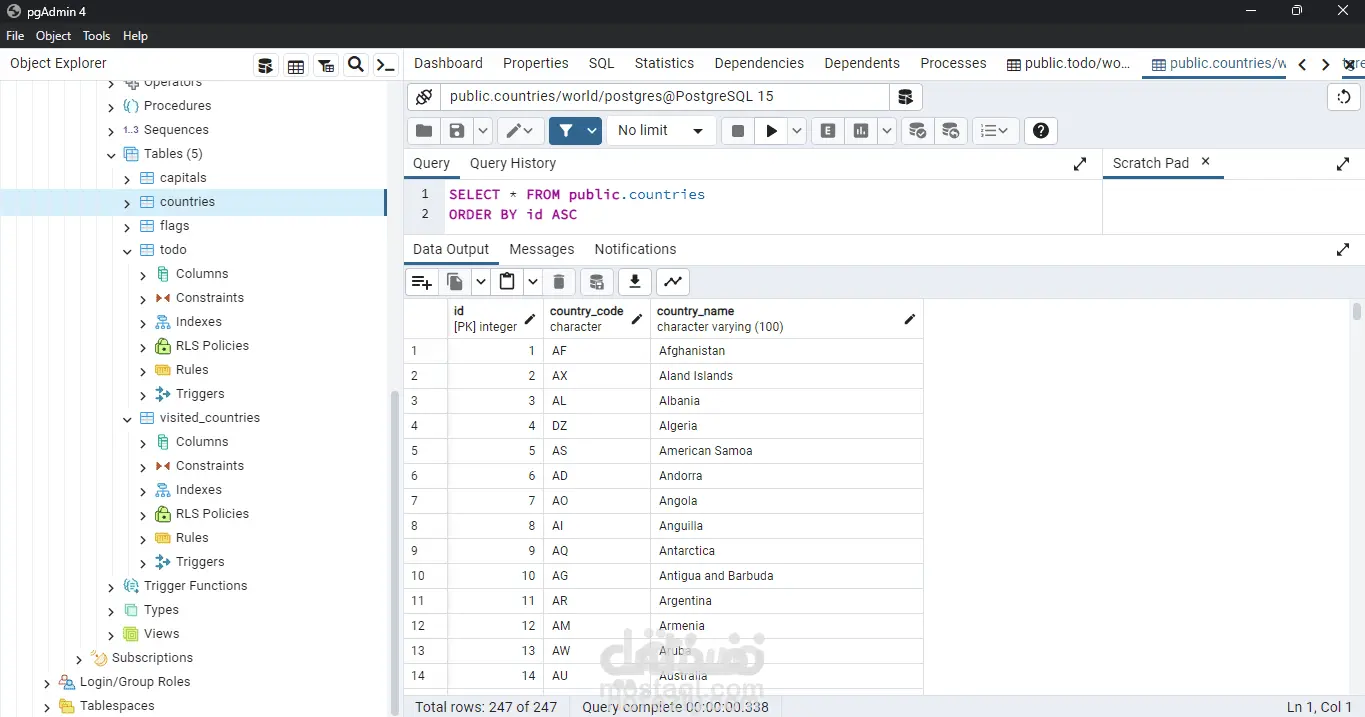Open the PSQL Tool terminal icon
Viewport: 1365px width, 717px height.
click(x=385, y=66)
